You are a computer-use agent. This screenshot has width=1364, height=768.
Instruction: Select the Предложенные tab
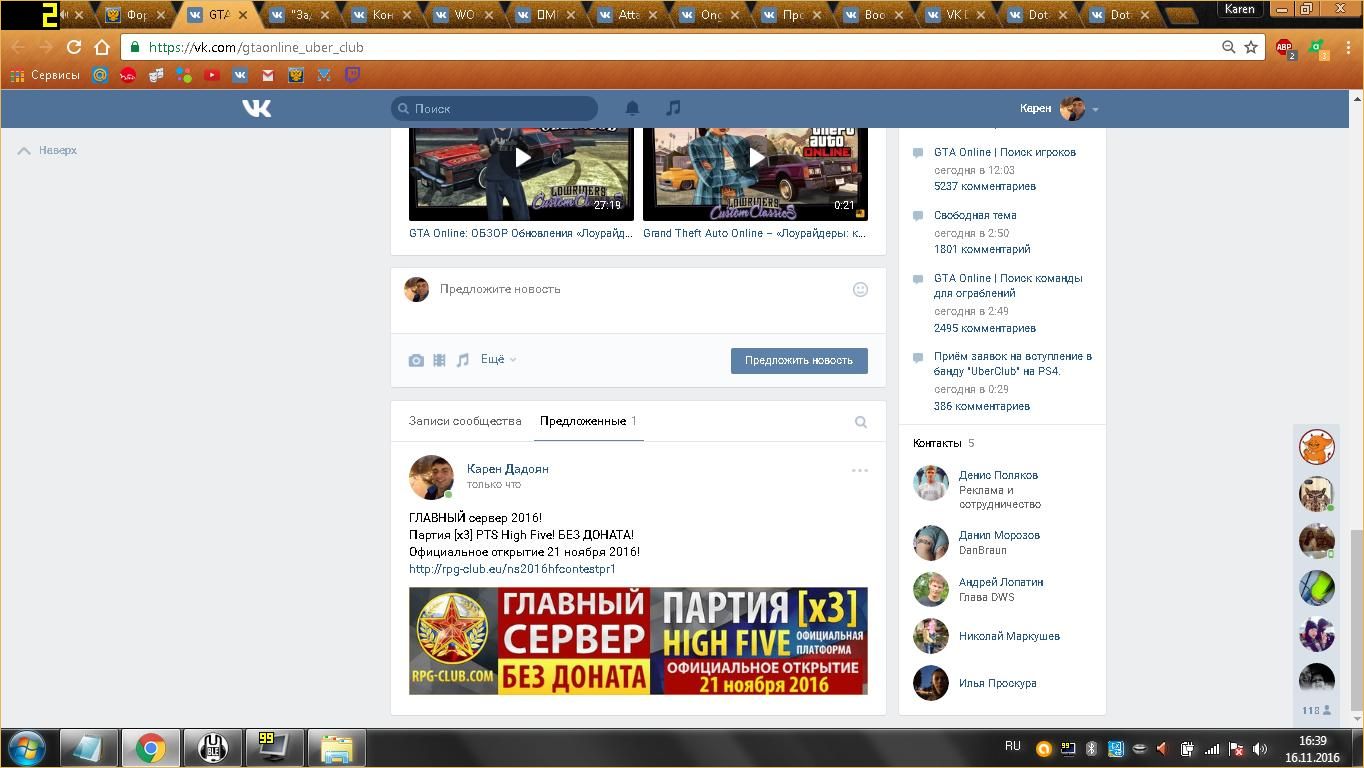point(588,421)
